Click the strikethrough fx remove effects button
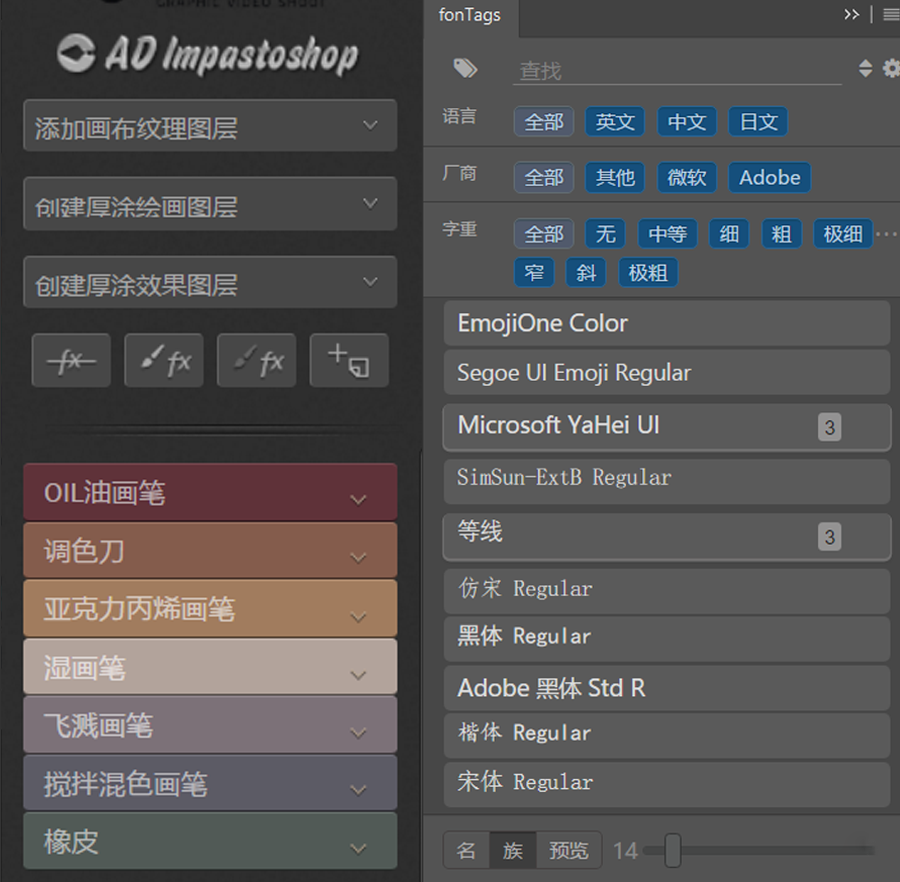Screen dimensions: 900x882 tap(71, 360)
